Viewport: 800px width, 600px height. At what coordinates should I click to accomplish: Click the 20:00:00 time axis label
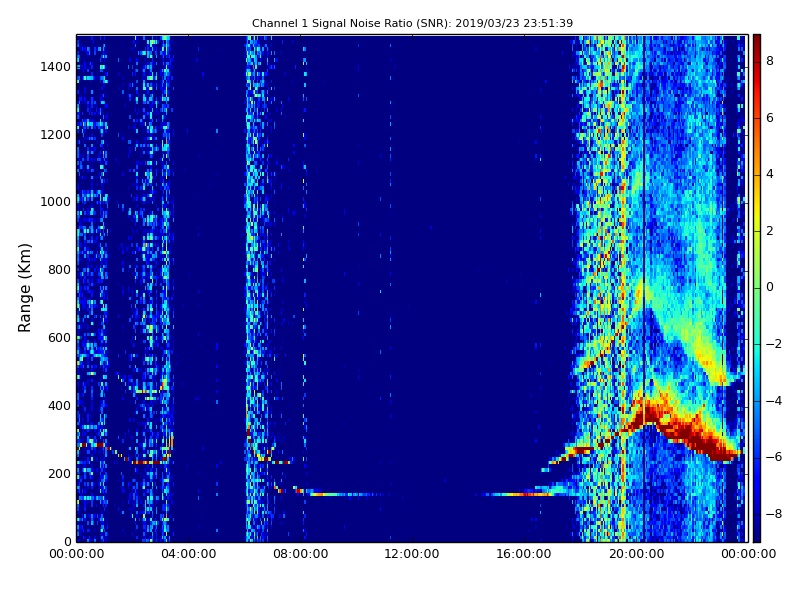pos(636,554)
